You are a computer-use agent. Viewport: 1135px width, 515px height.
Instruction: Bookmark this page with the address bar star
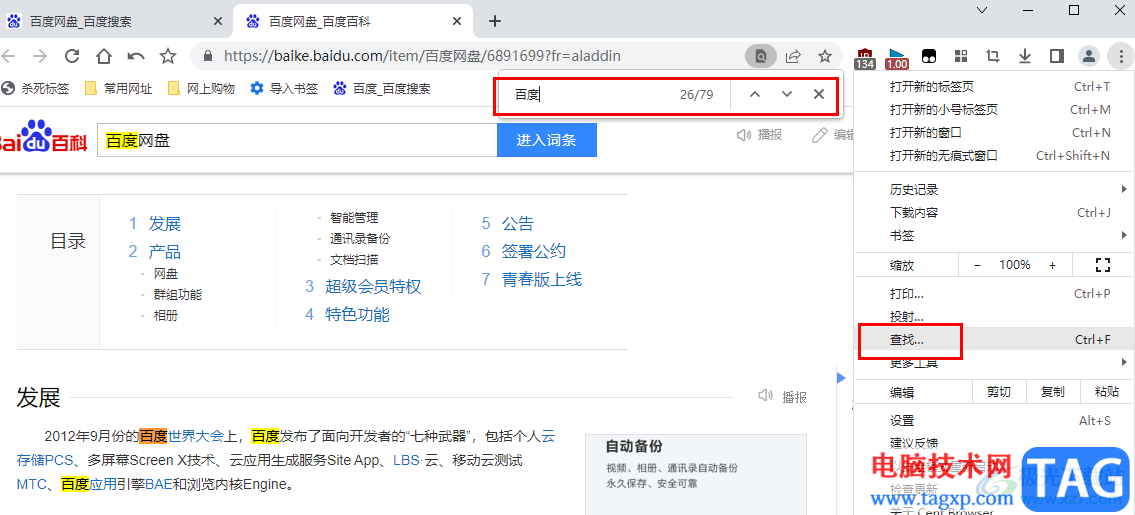(x=824, y=56)
